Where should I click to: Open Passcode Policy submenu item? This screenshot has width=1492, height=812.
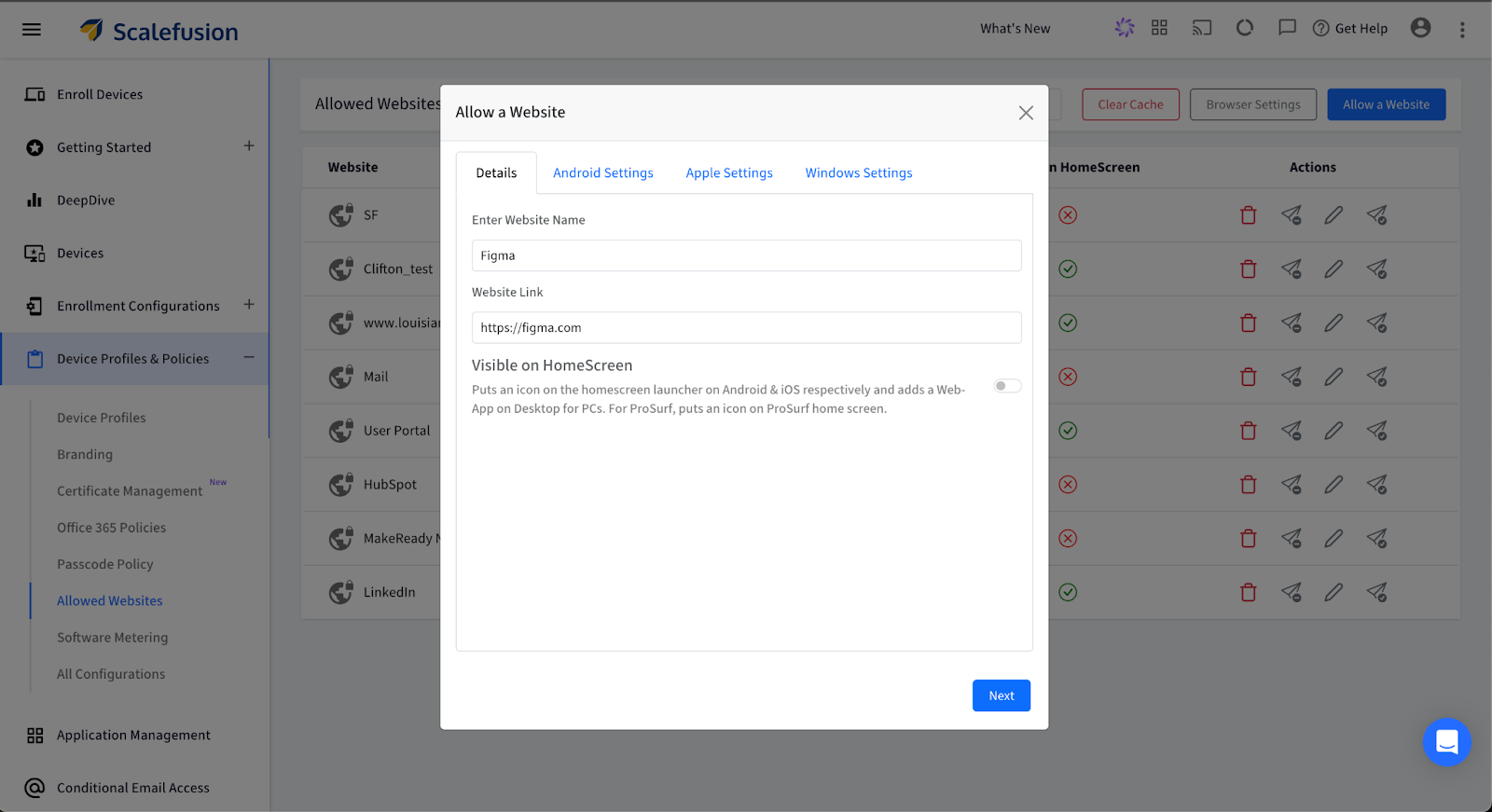(104, 564)
